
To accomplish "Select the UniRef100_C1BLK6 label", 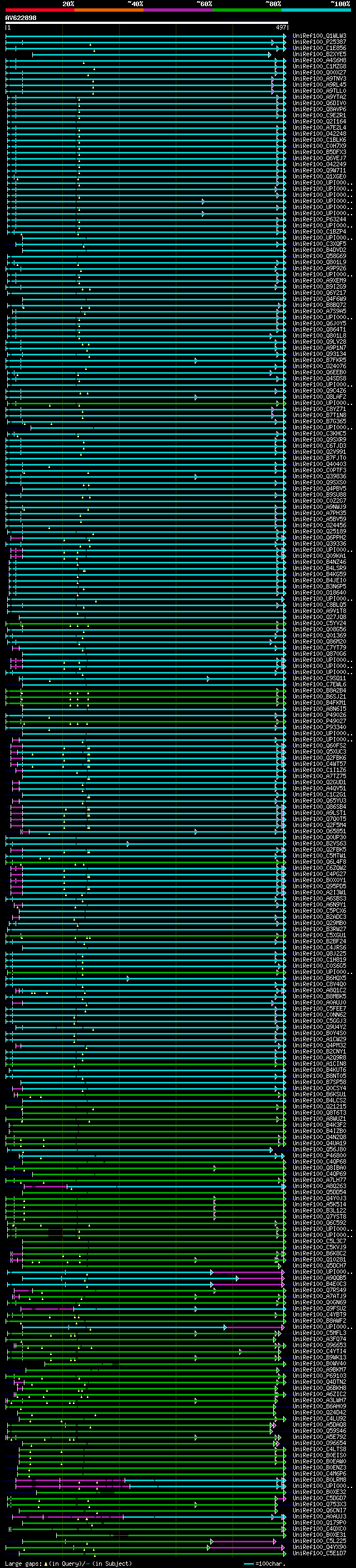I will [x=319, y=140].
